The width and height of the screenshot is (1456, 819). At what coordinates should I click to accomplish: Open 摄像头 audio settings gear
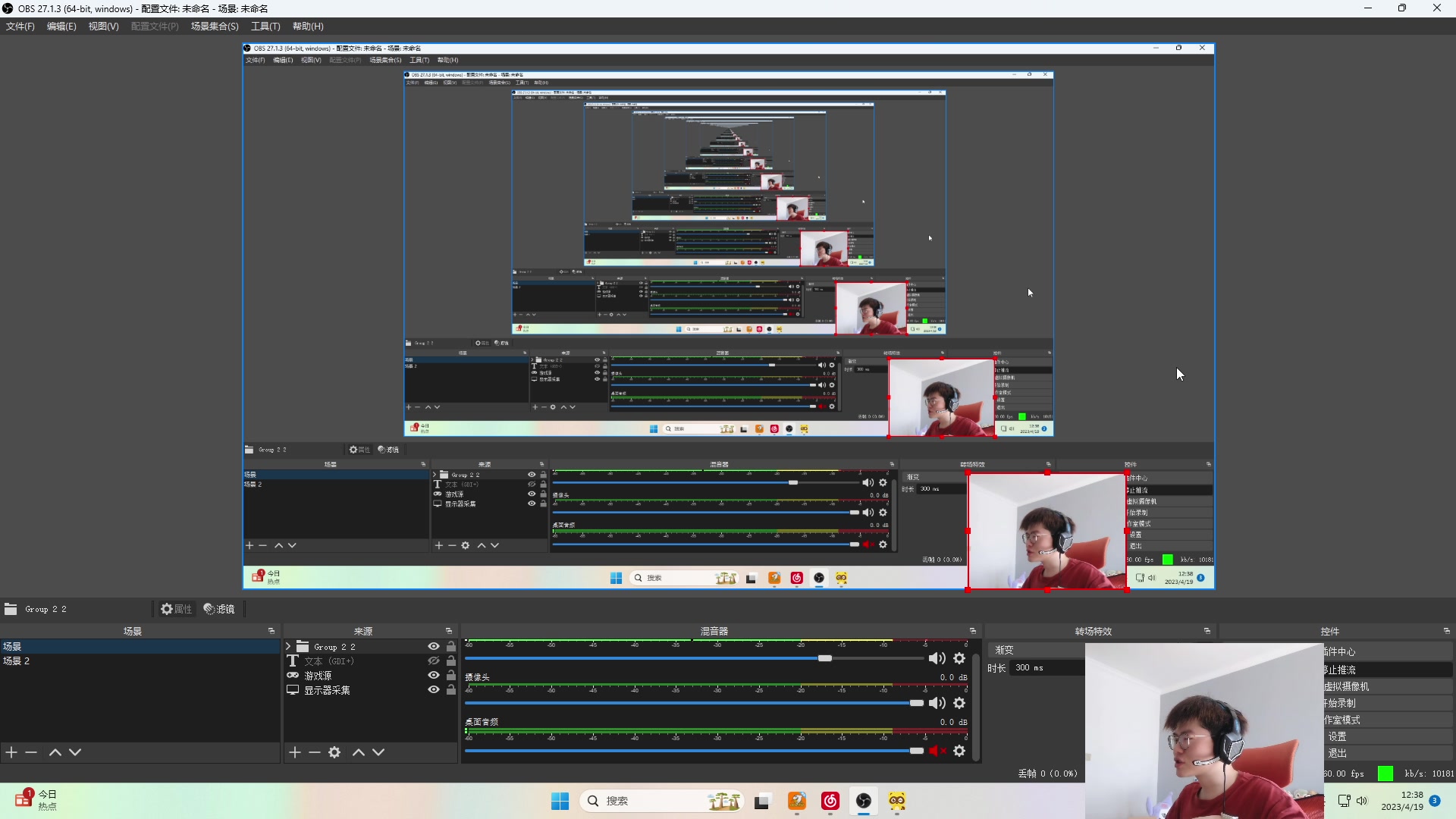click(x=959, y=703)
